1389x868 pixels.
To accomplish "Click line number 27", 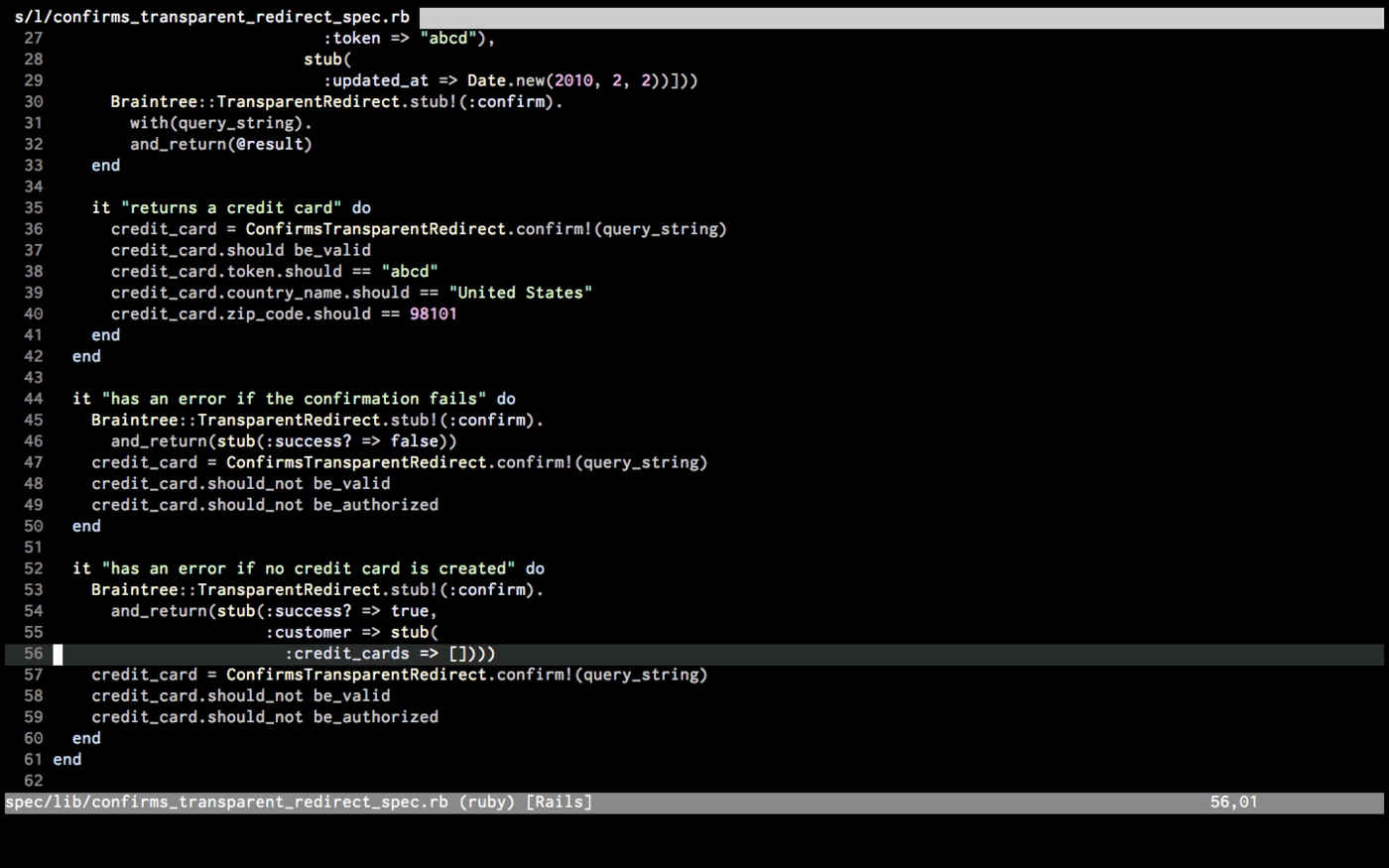I will [x=34, y=38].
